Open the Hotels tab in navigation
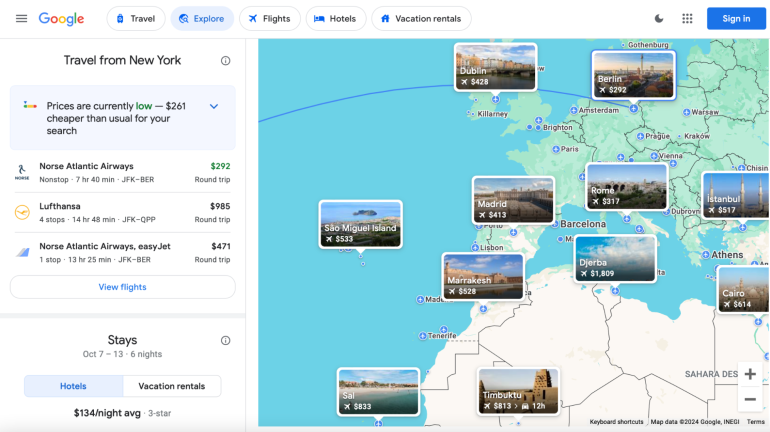The height and width of the screenshot is (432, 770). coord(335,19)
